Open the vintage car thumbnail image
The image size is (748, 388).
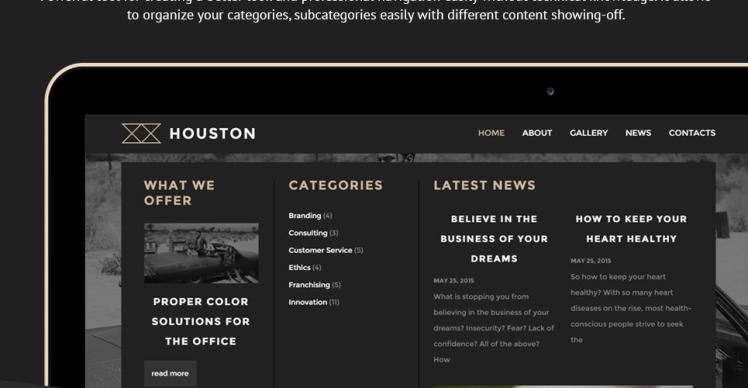pyautogui.click(x=201, y=253)
